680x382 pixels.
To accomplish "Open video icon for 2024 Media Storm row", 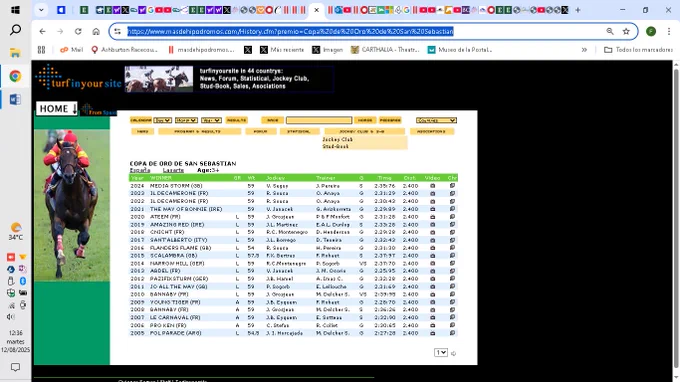I will click(432, 186).
